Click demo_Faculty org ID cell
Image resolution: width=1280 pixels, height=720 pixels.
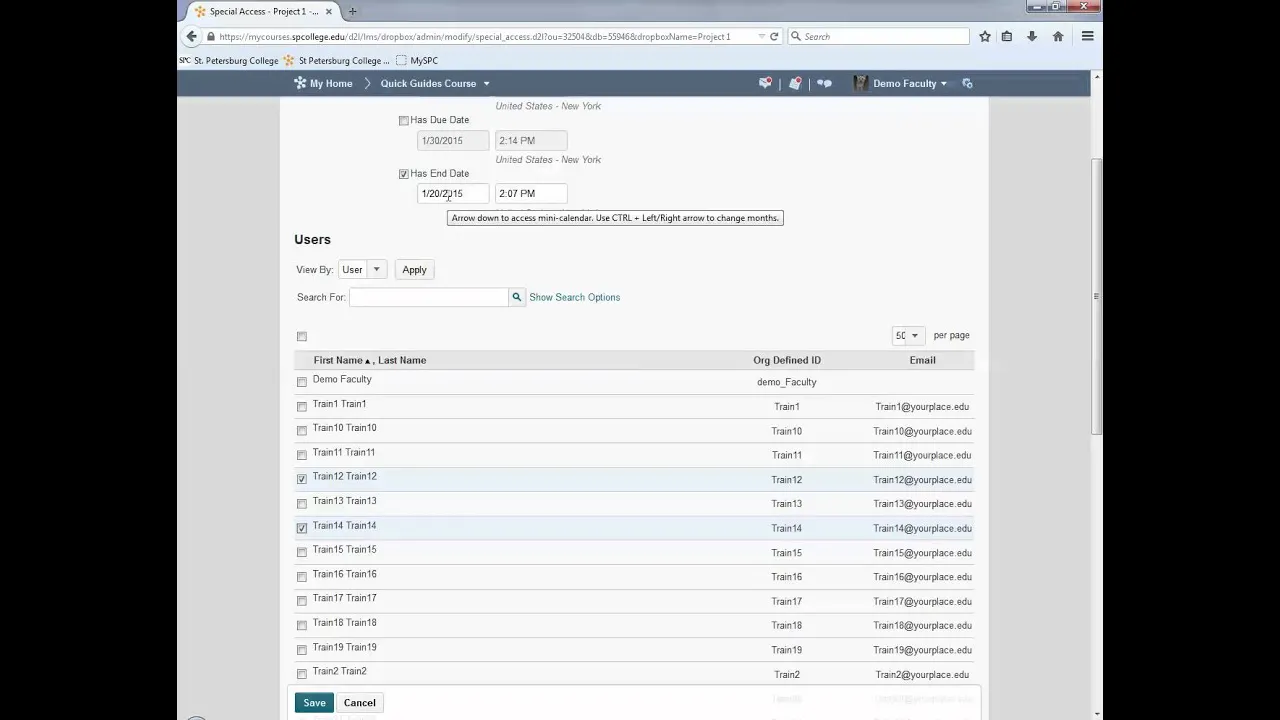pos(787,382)
